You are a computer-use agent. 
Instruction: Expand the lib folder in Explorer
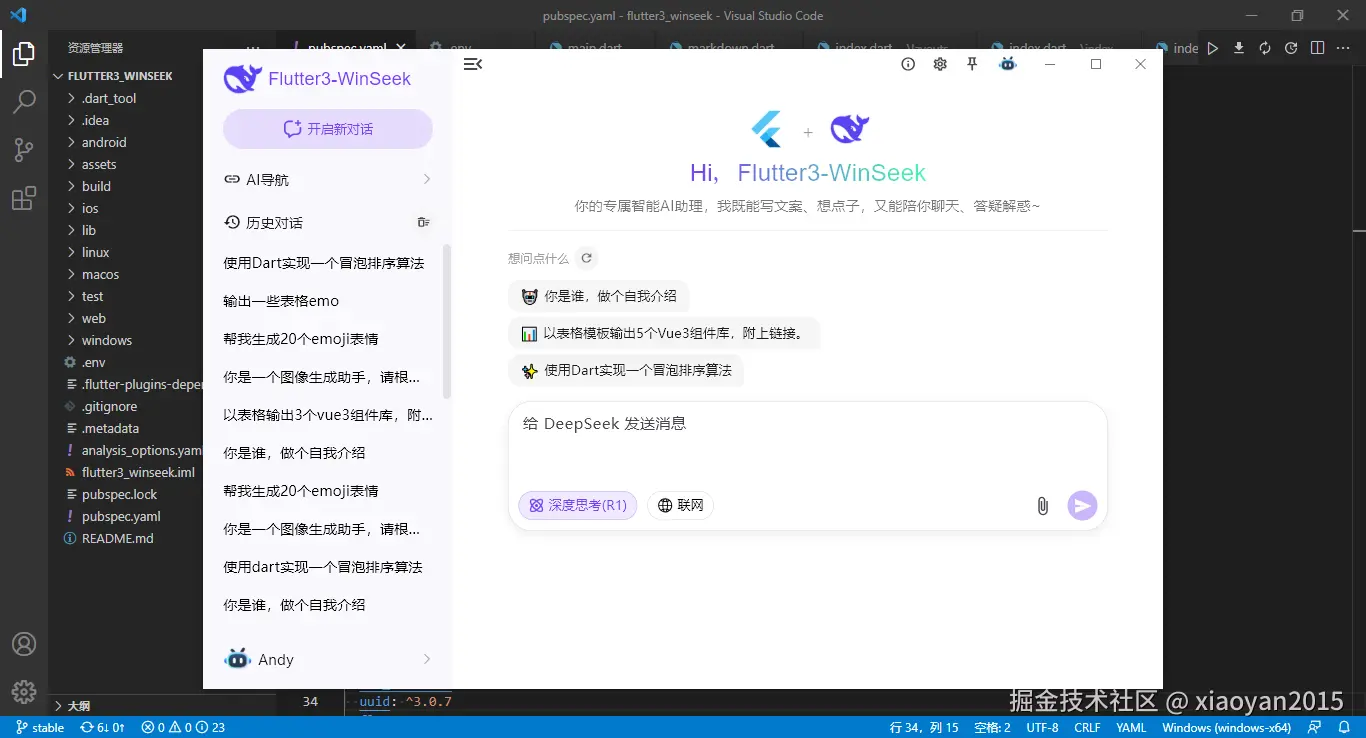coord(90,230)
